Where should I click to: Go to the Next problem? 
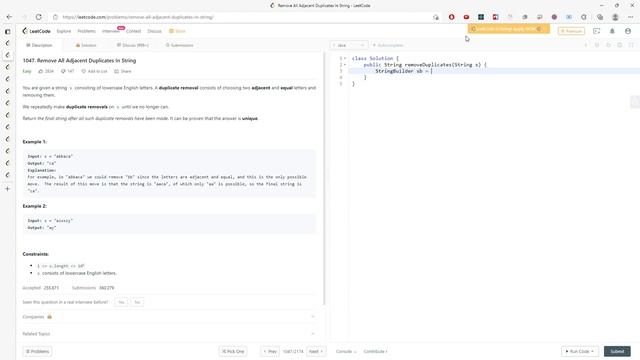point(316,351)
